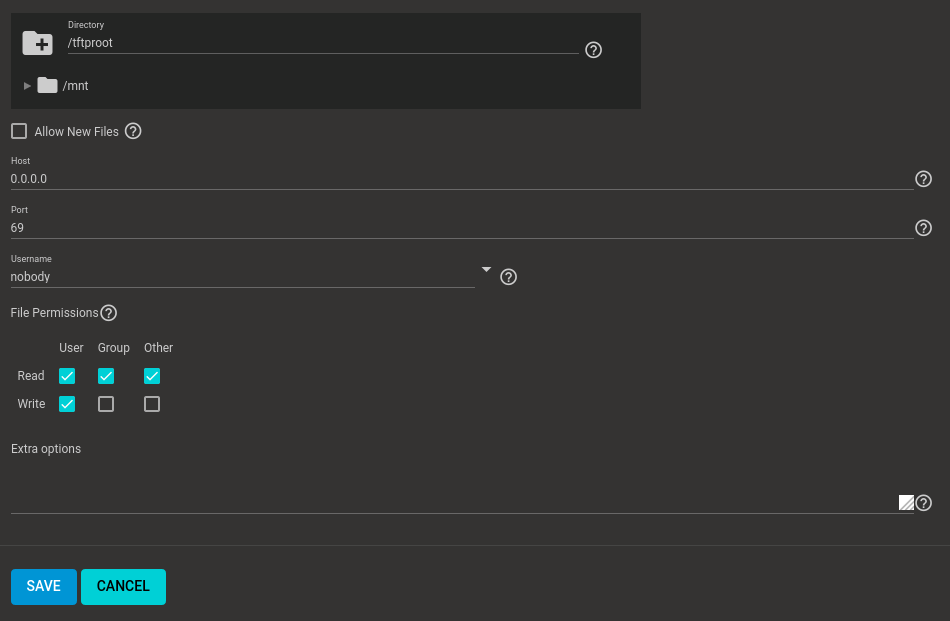Image resolution: width=950 pixels, height=621 pixels.
Task: Show help for Allow New Files
Action: [x=133, y=131]
